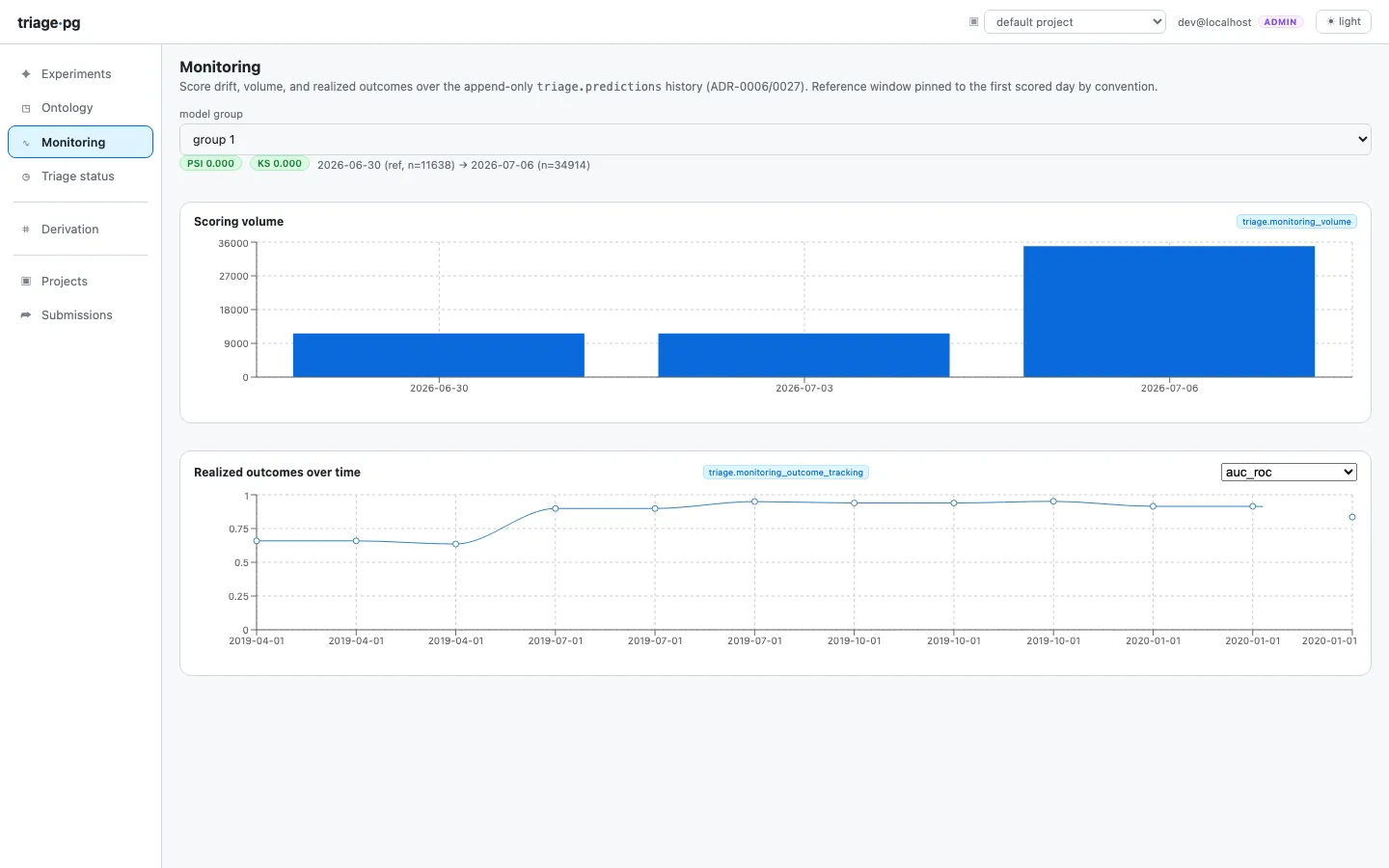
Task: Click the KS 0.000 drift badge
Action: (x=280, y=164)
